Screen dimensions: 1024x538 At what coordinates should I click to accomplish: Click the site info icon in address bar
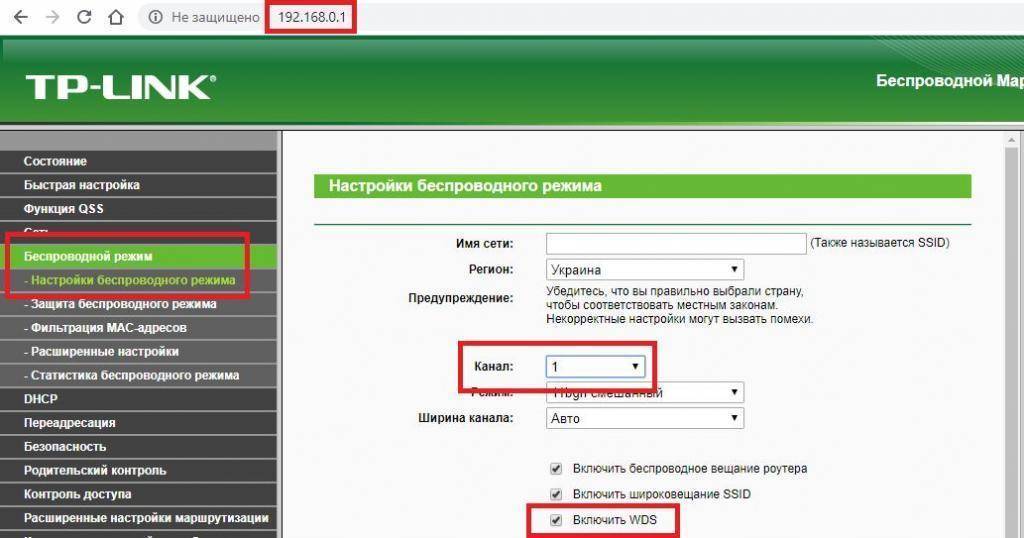coord(154,18)
